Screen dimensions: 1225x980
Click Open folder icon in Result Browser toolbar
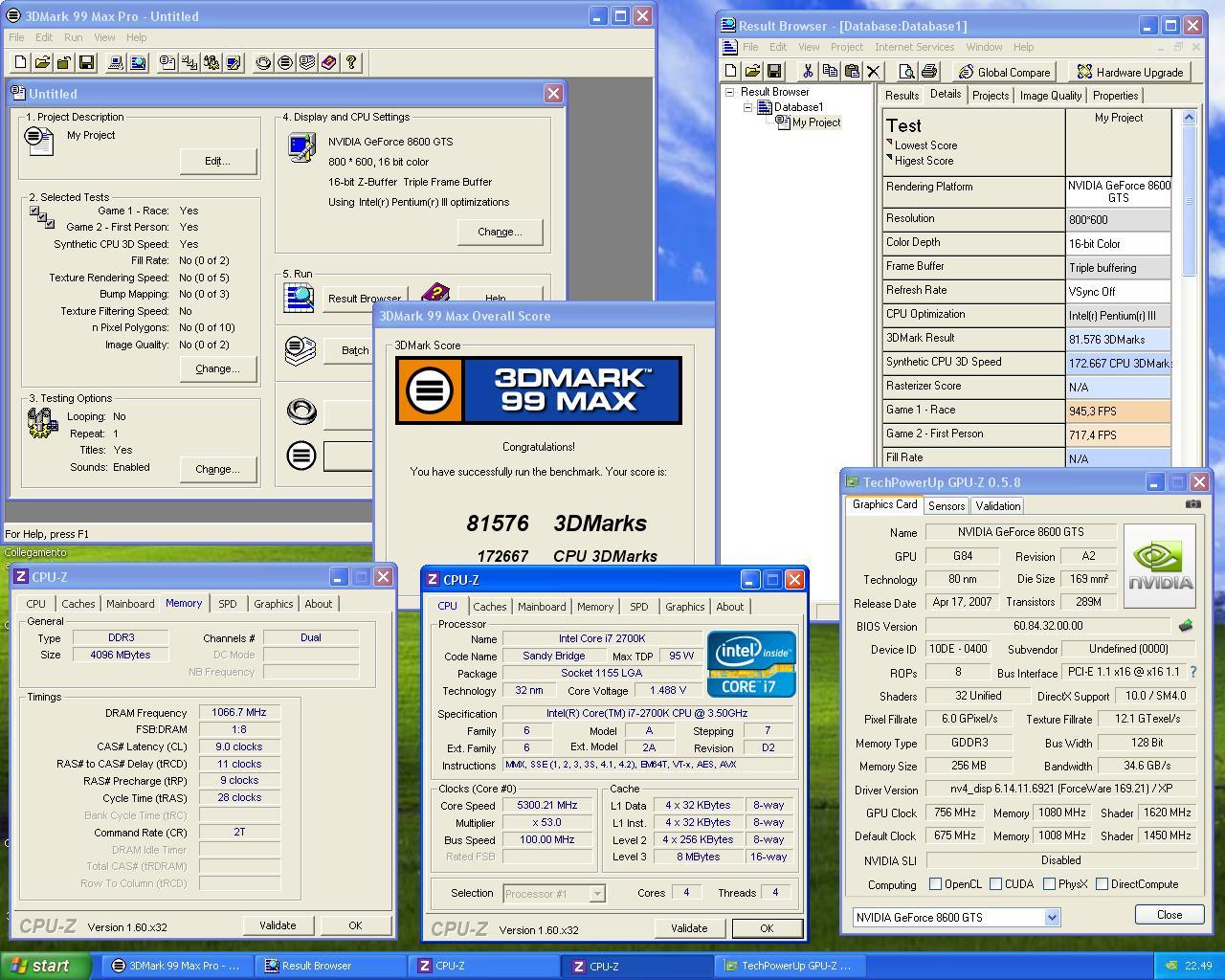tap(752, 71)
